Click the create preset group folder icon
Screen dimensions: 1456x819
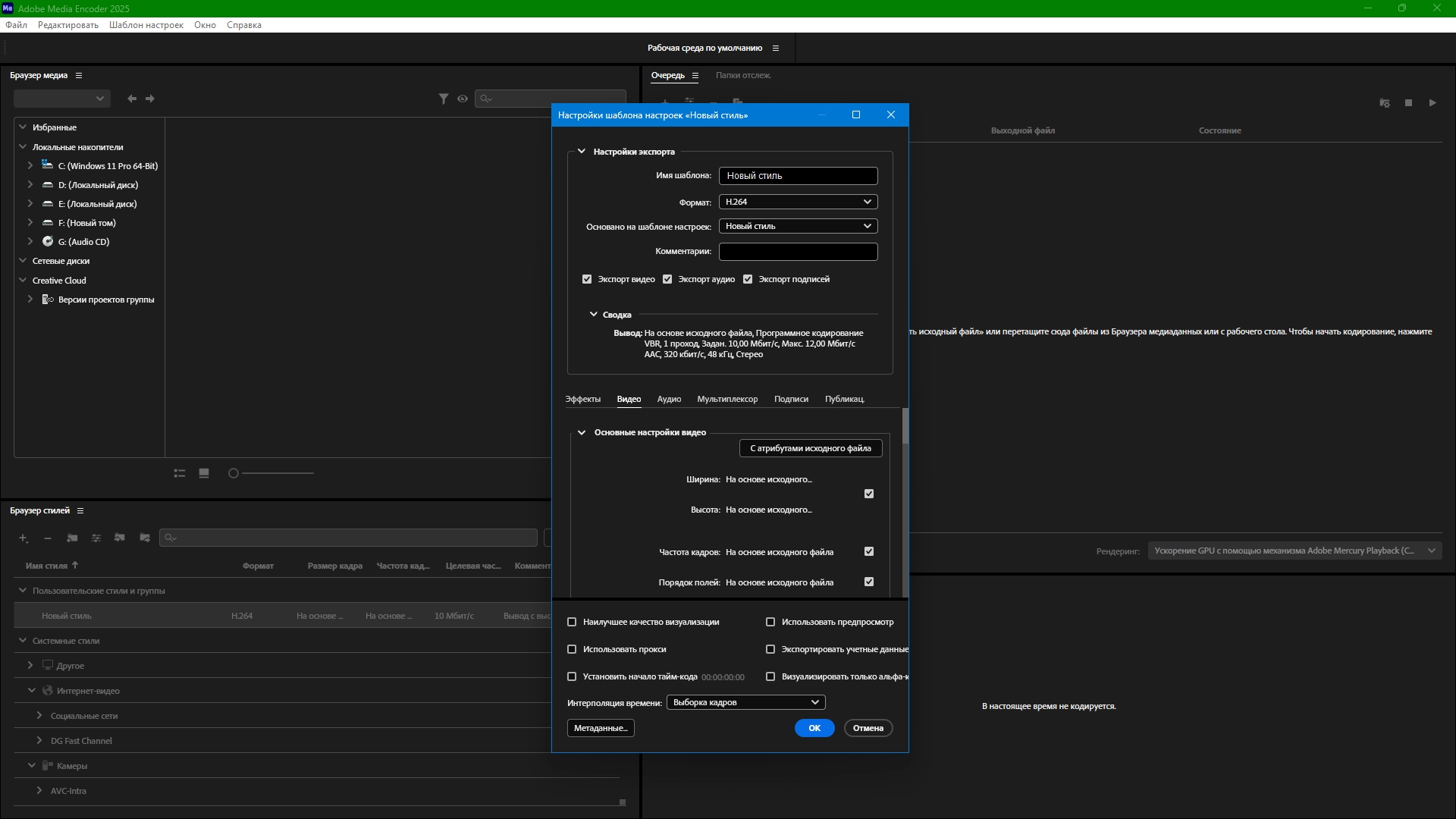(x=72, y=538)
